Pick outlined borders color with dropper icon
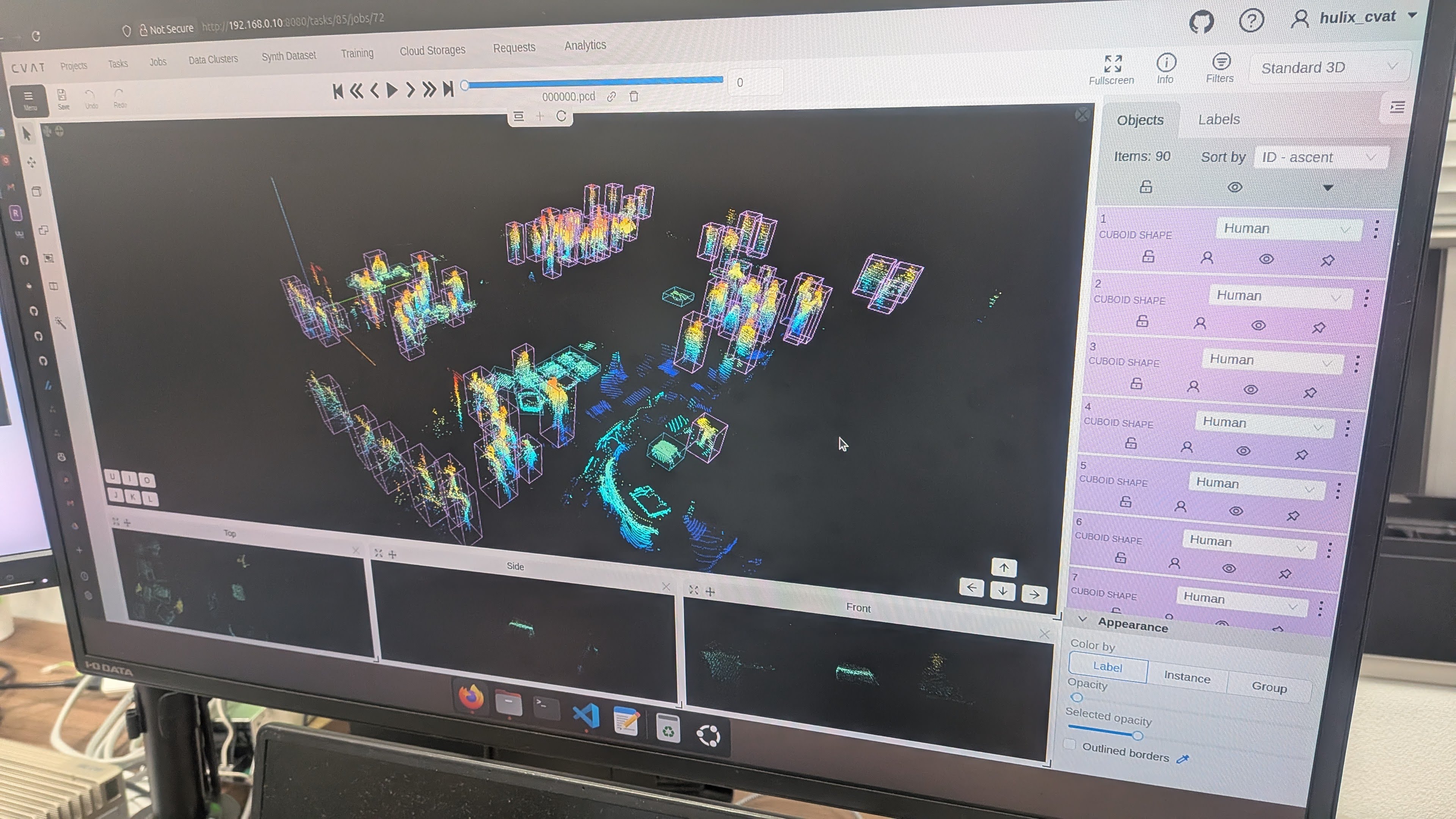 pos(1183,758)
